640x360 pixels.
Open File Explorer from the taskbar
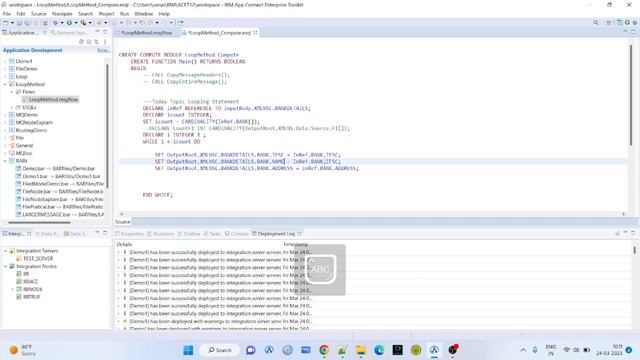pyautogui.click(x=361, y=350)
